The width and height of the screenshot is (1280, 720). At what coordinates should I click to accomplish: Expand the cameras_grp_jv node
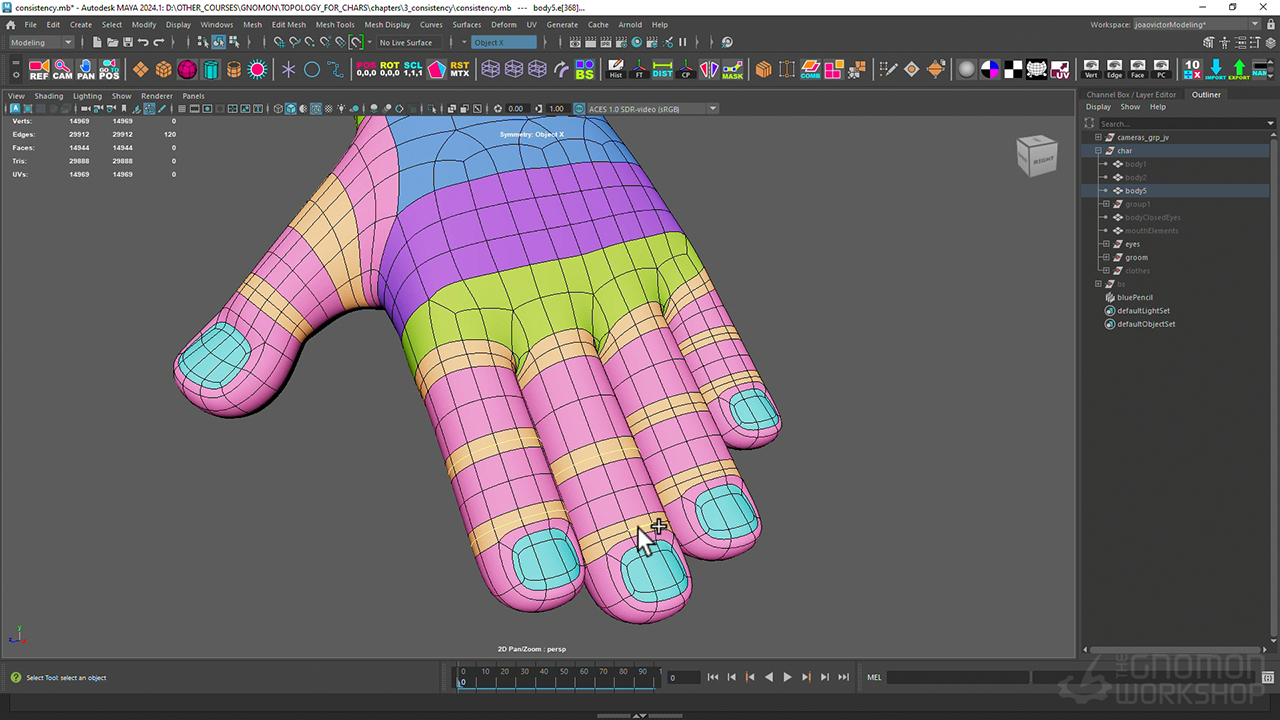pos(1098,137)
